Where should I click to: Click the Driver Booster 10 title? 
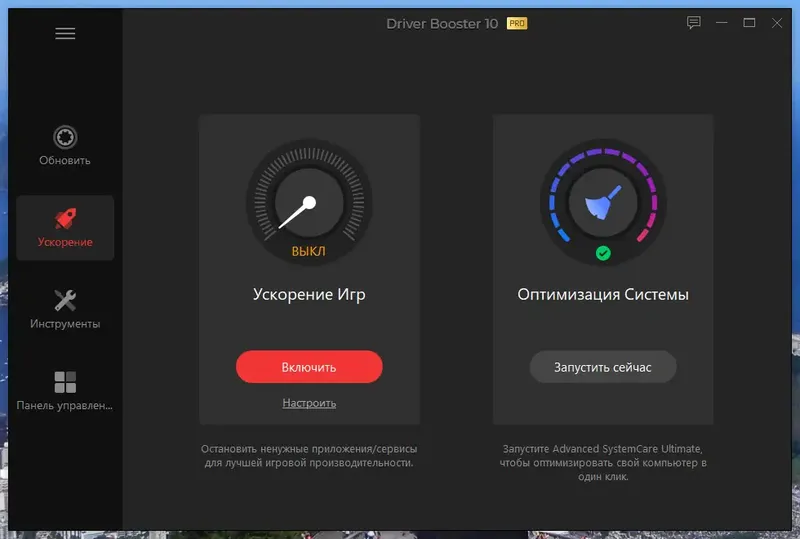click(442, 23)
